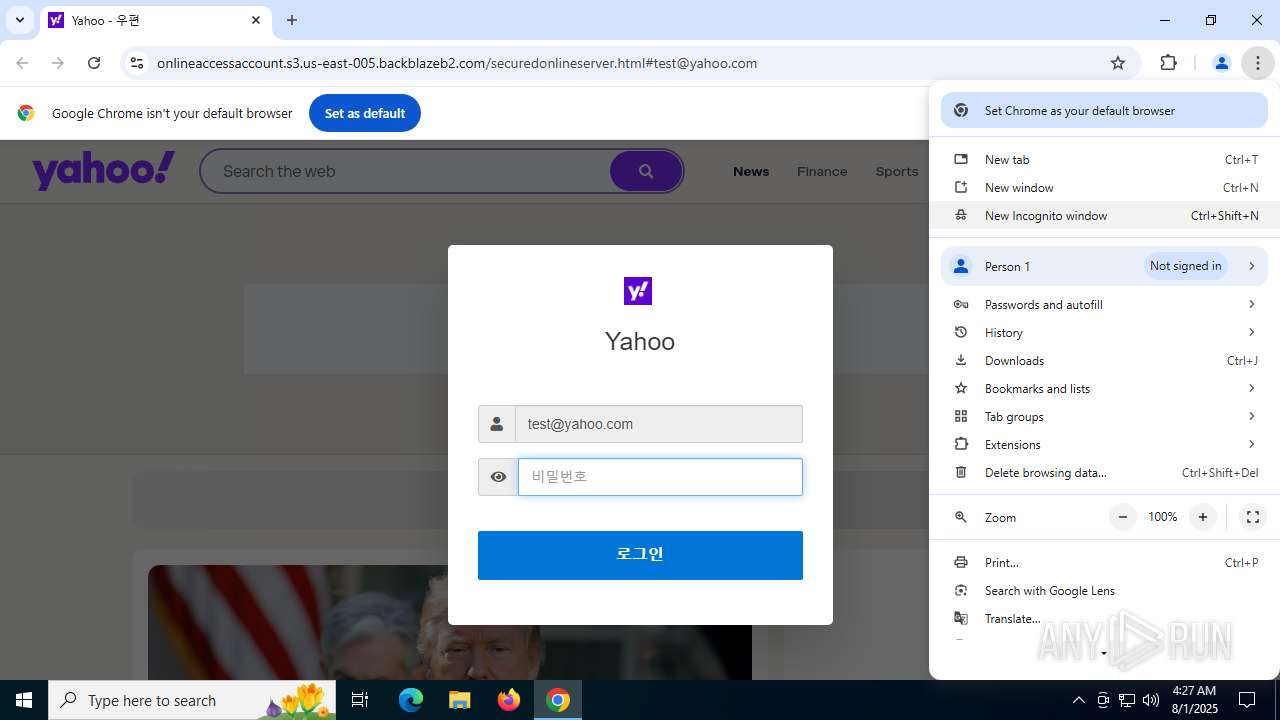This screenshot has width=1280, height=720.
Task: Select the Yahoo browser tab
Action: coord(154,20)
